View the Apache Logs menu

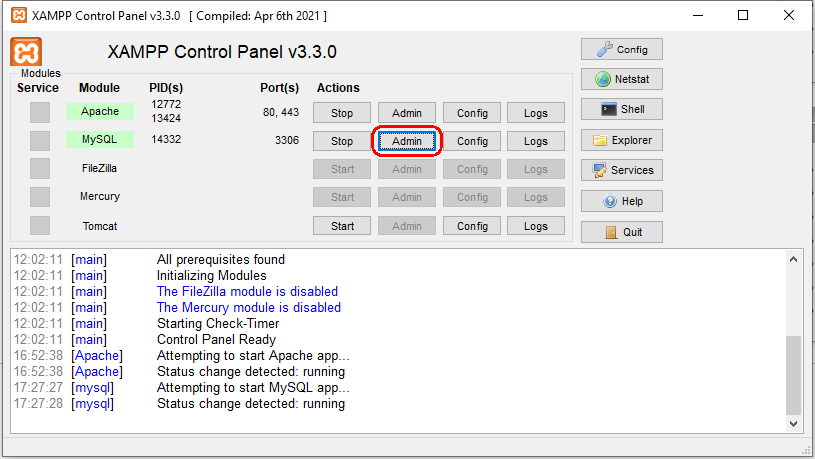click(x=536, y=113)
